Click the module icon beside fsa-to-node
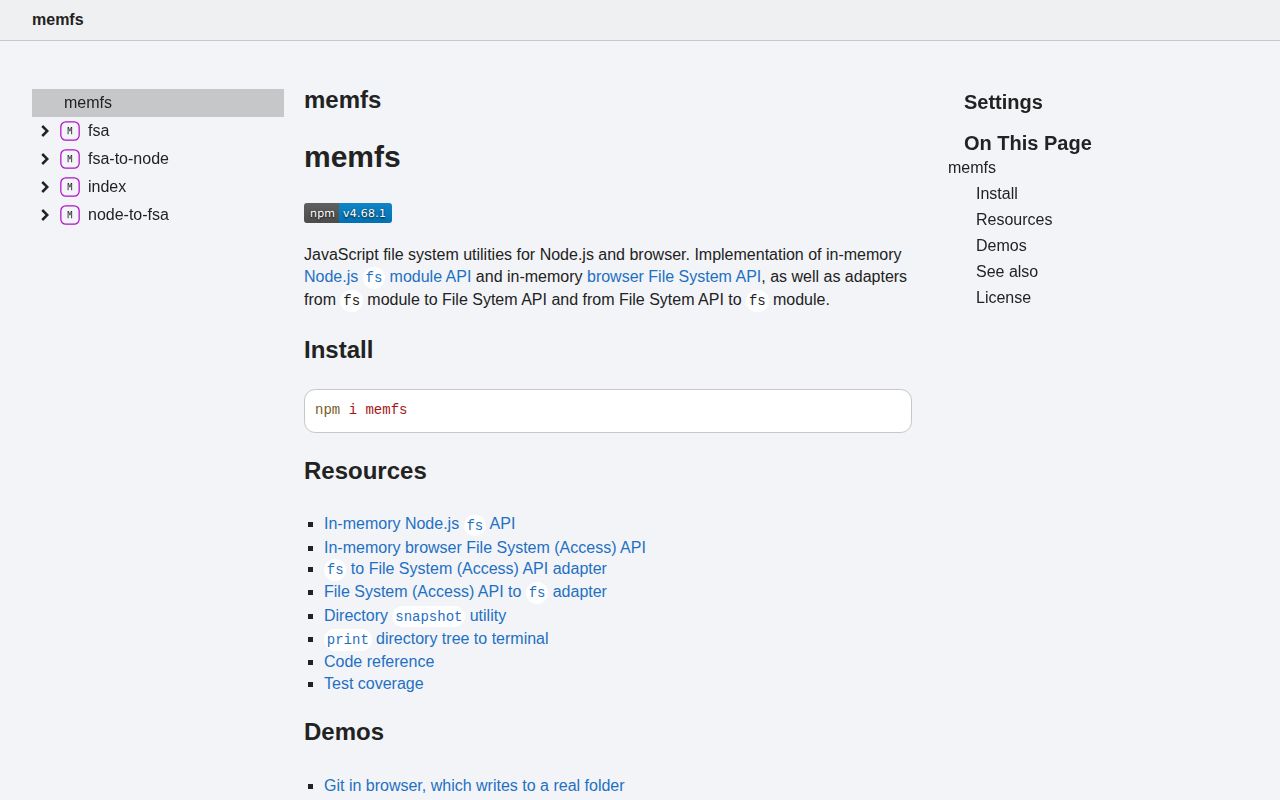This screenshot has height=800, width=1280. pyautogui.click(x=70, y=159)
